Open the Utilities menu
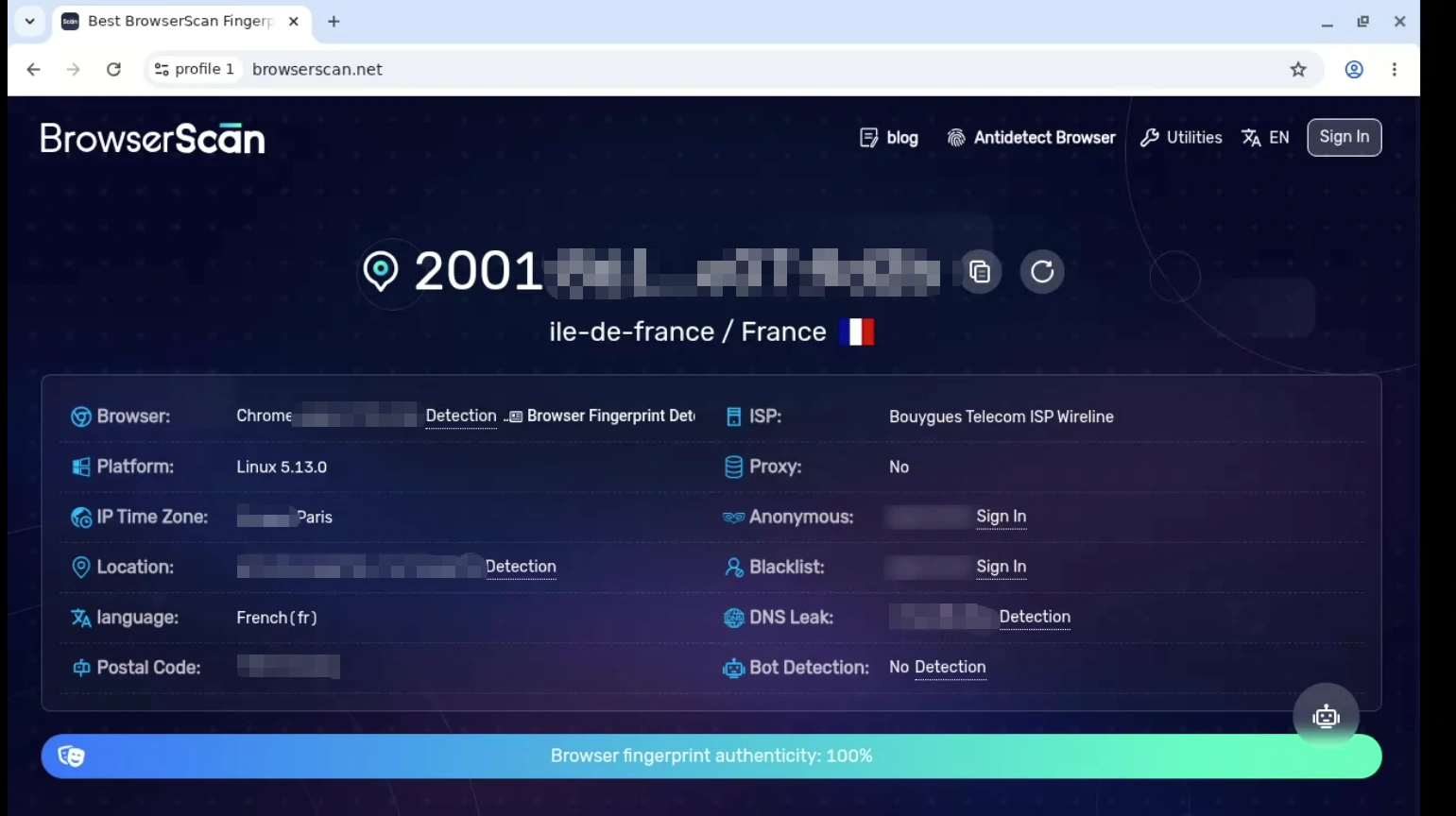This screenshot has height=816, width=1456. 1181,138
